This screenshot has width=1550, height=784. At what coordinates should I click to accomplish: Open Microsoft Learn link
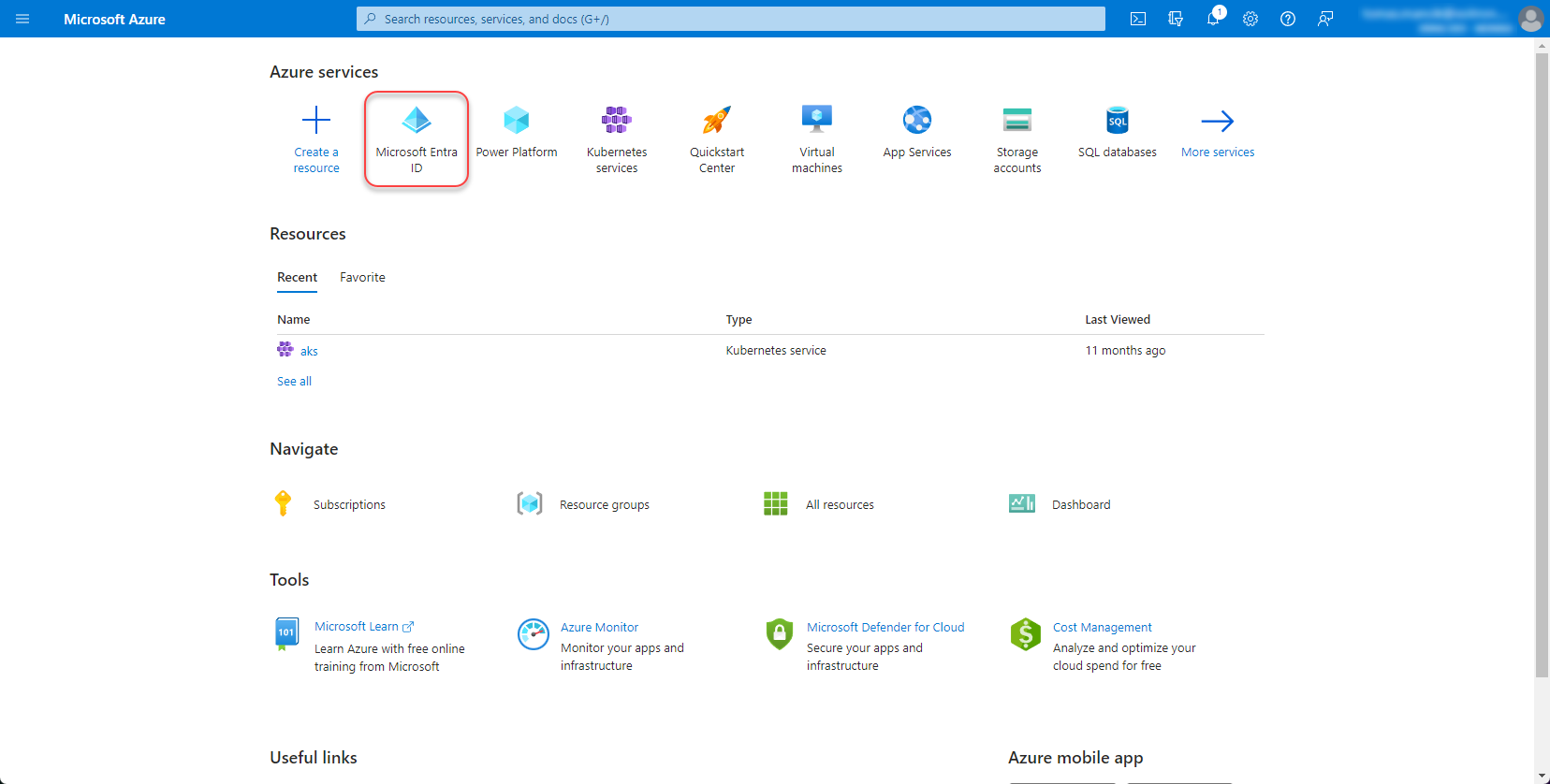coord(357,627)
